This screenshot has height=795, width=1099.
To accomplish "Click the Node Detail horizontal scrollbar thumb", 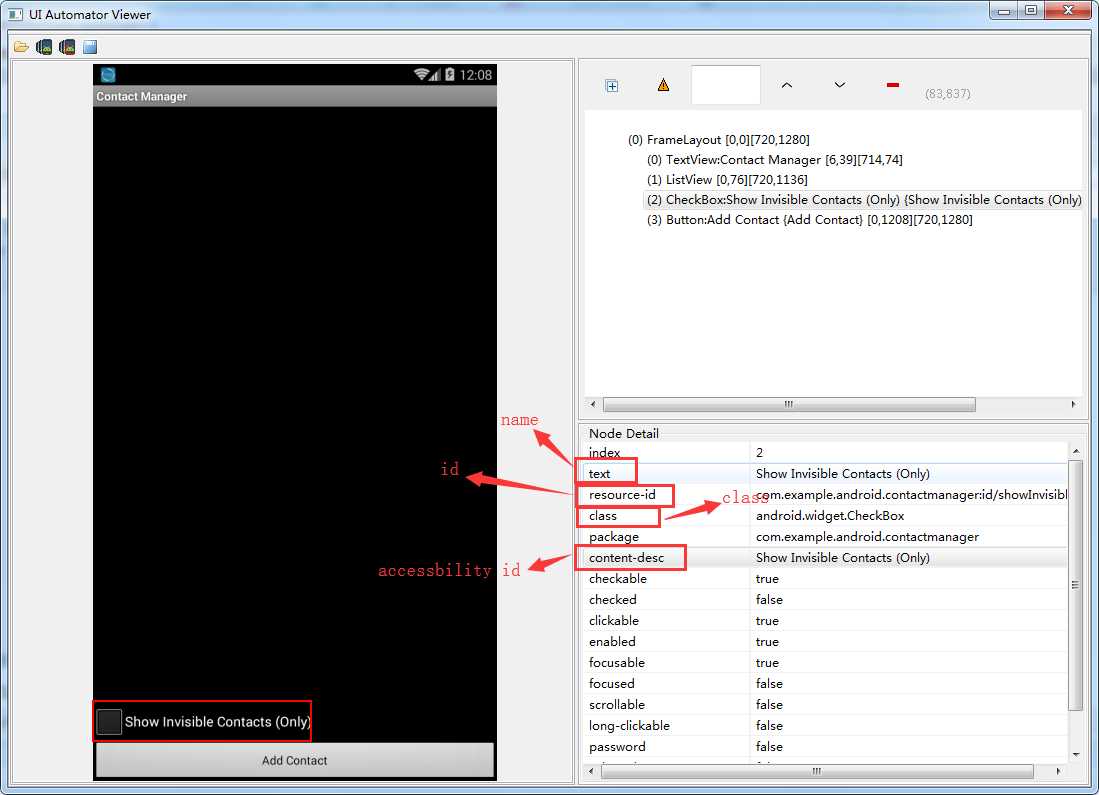I will (817, 771).
